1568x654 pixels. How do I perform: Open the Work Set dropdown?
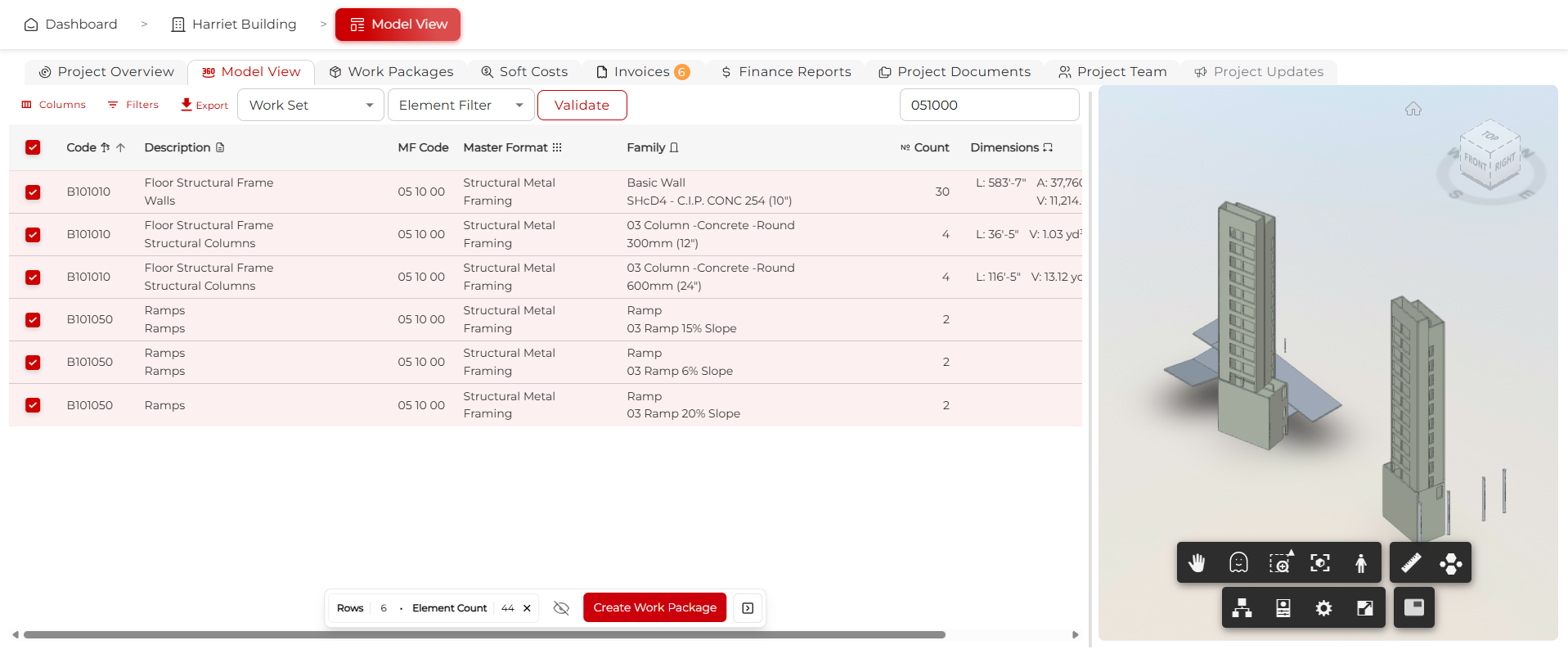click(311, 105)
